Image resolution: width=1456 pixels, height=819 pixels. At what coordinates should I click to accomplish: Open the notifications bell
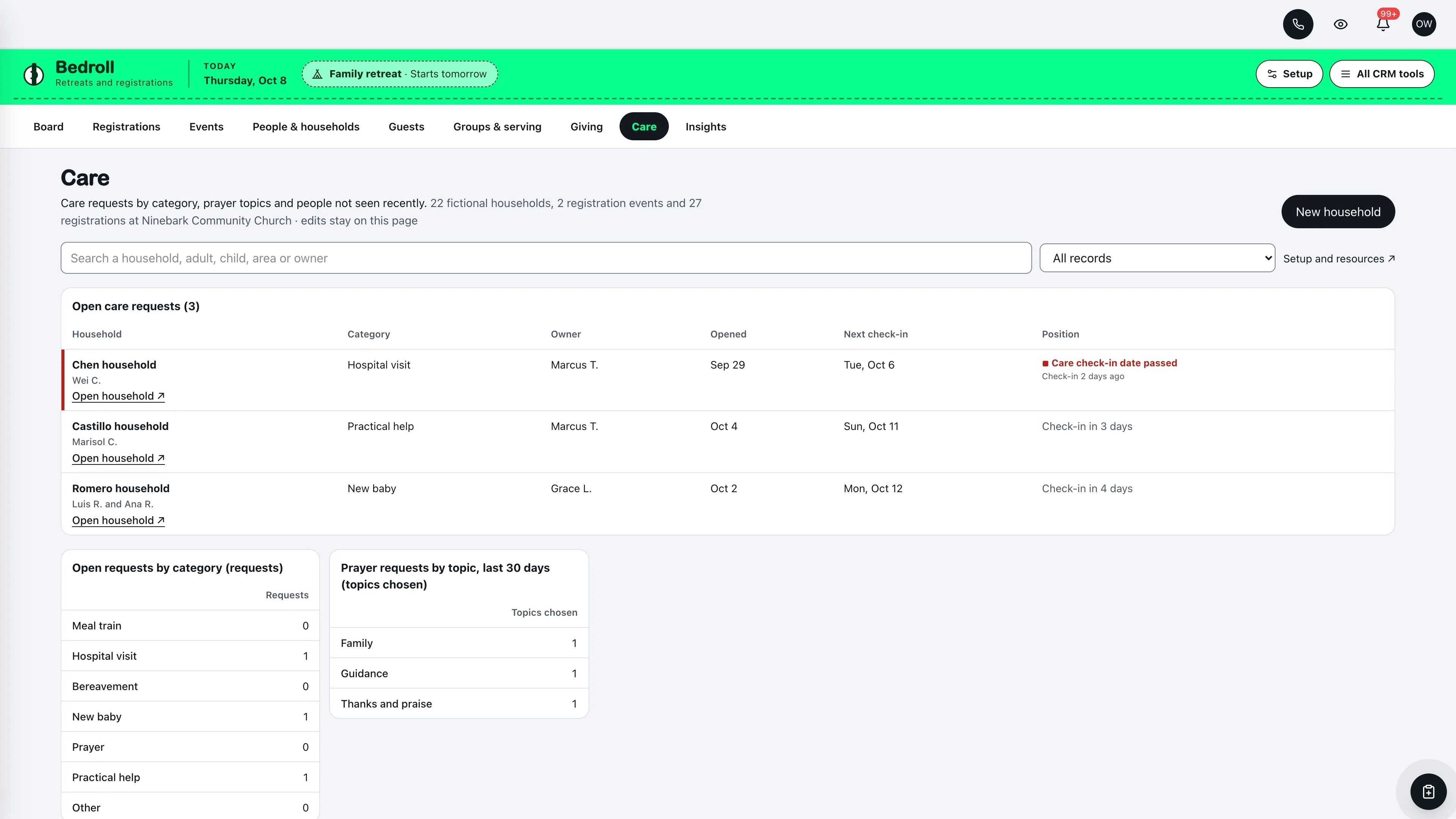tap(1383, 24)
